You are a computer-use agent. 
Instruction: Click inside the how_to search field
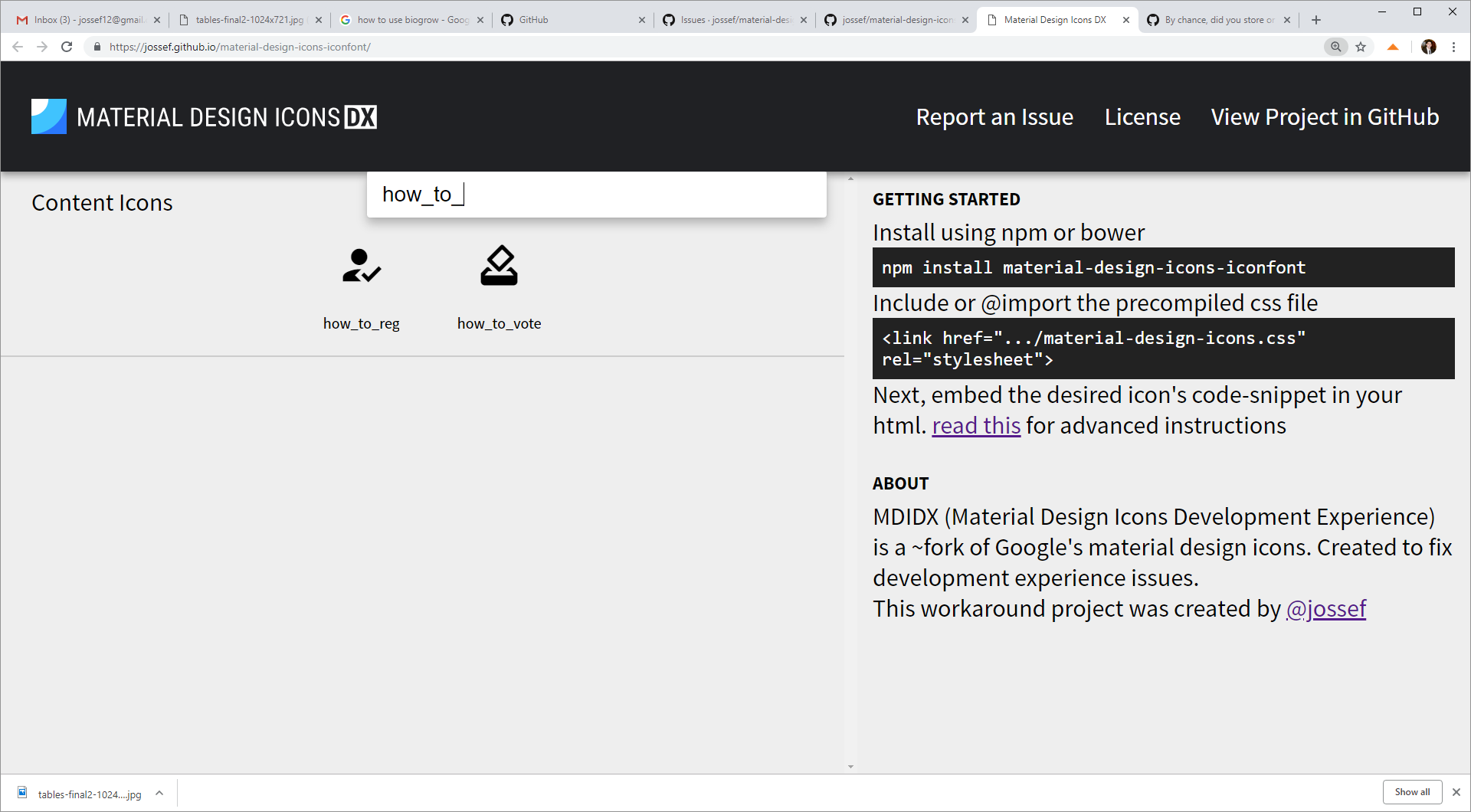coord(597,195)
